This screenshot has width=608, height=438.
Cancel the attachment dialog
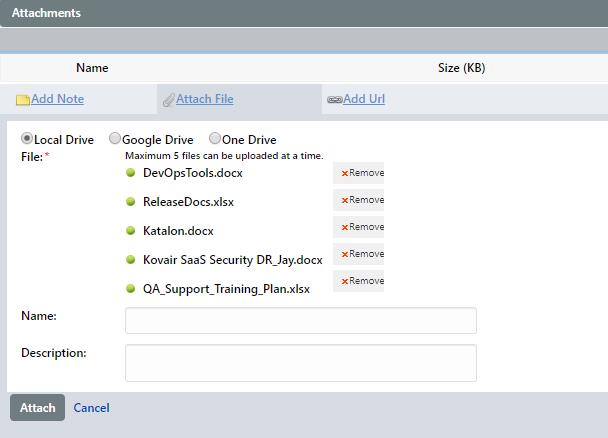tap(91, 408)
